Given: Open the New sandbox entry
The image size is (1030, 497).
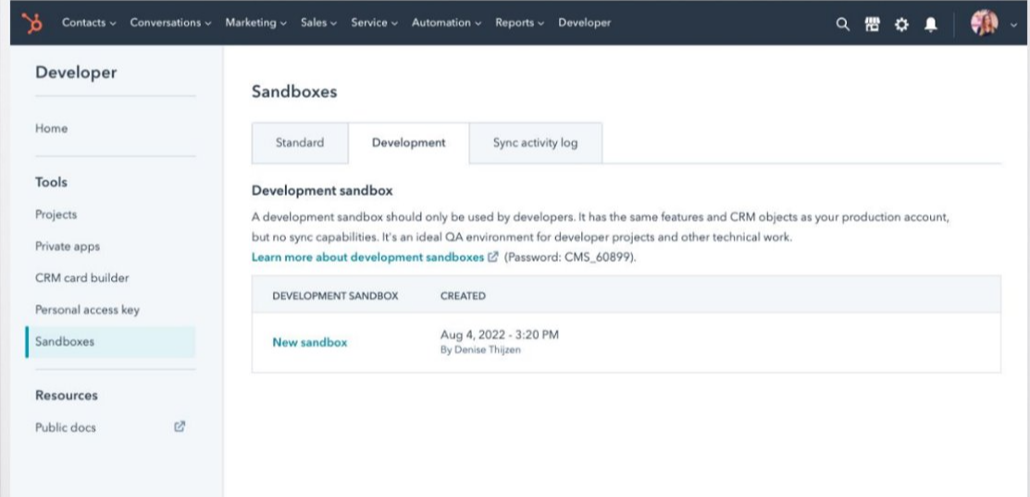Looking at the screenshot, I should click(x=310, y=342).
